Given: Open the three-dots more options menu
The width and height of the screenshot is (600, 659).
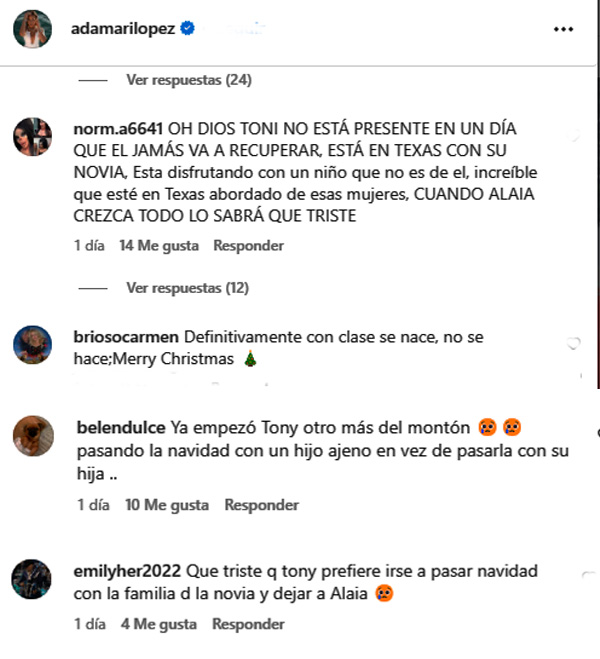Looking at the screenshot, I should pos(563,29).
